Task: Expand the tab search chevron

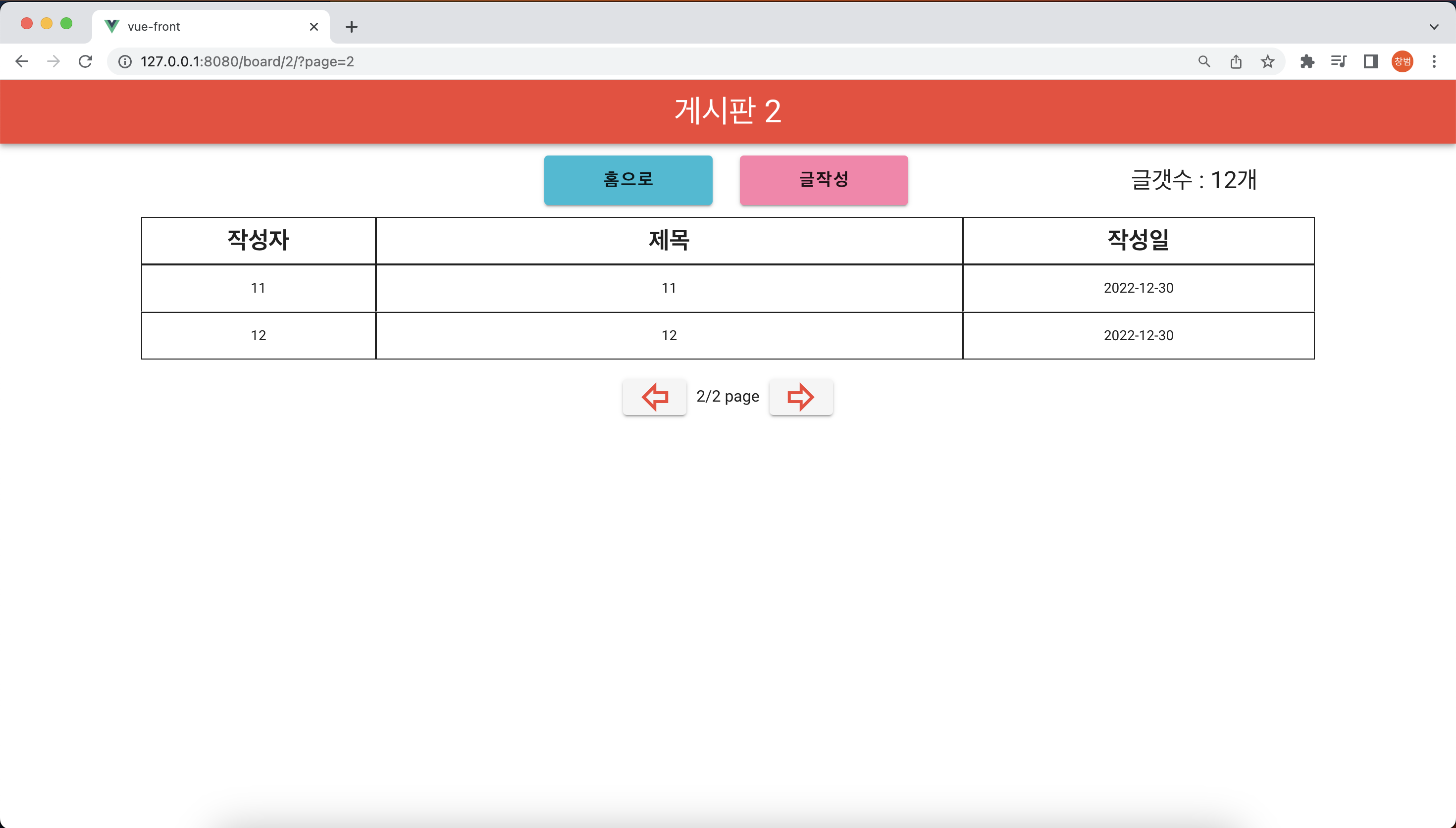Action: tap(1434, 27)
